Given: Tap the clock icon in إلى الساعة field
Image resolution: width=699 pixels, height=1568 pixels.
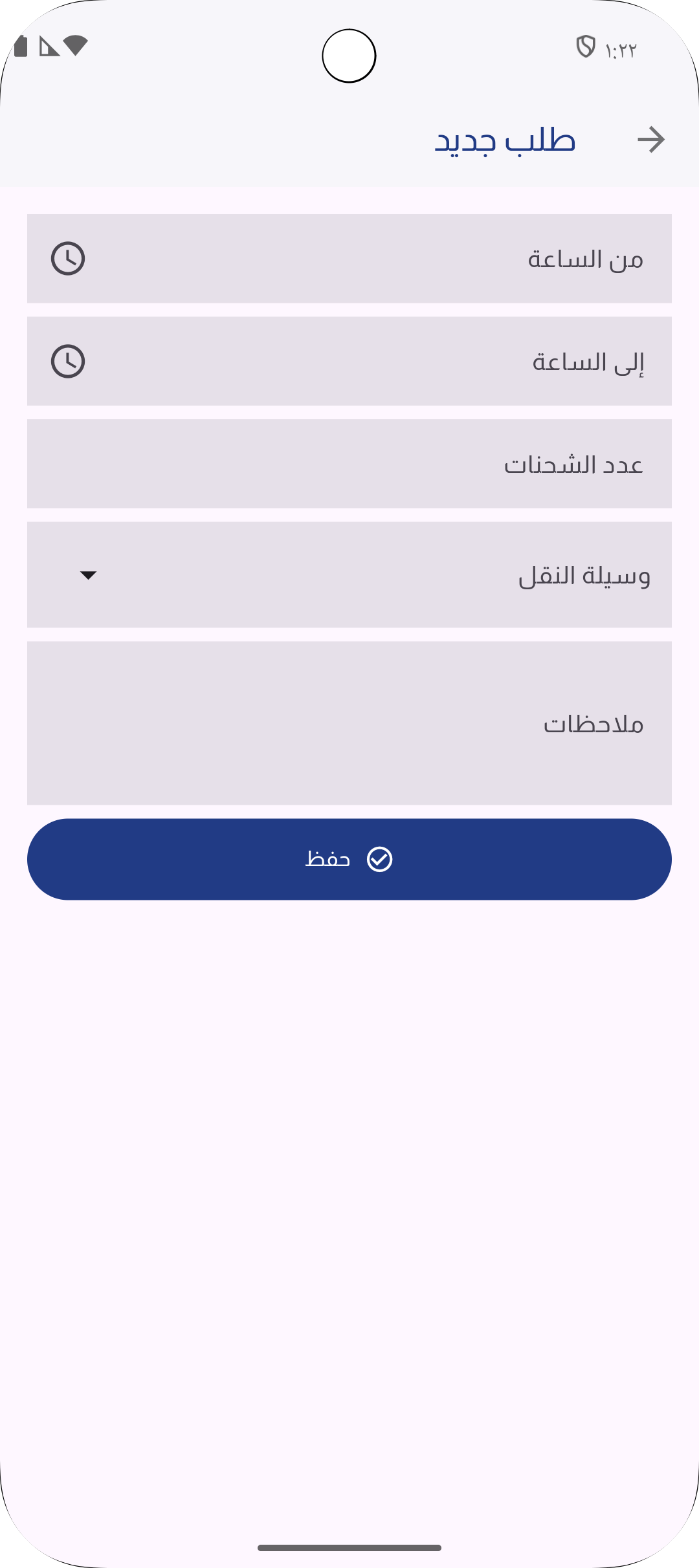Looking at the screenshot, I should tap(68, 361).
